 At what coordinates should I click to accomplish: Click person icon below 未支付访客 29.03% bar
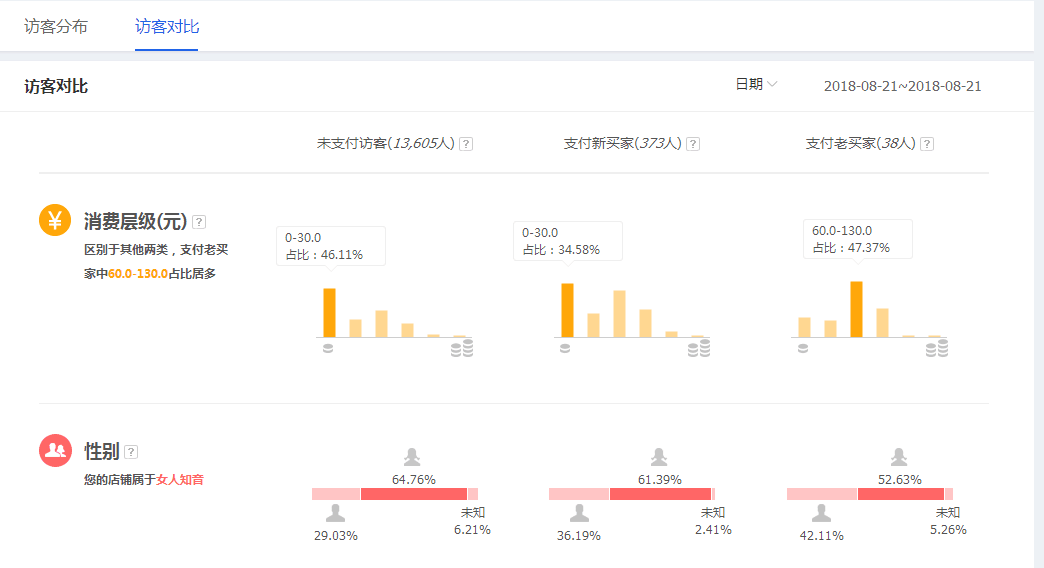[x=336, y=514]
